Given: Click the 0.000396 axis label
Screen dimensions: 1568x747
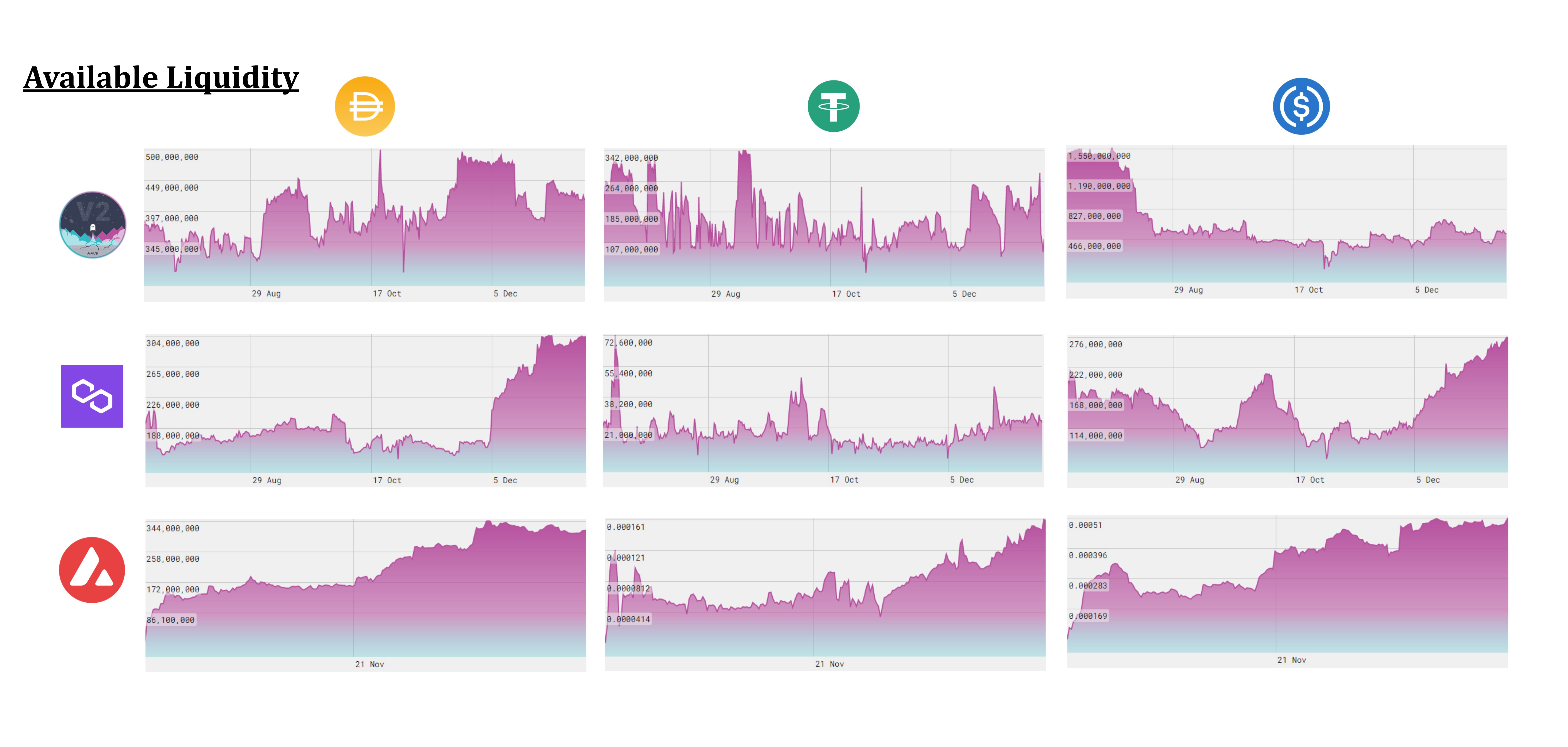Looking at the screenshot, I should [x=1088, y=555].
